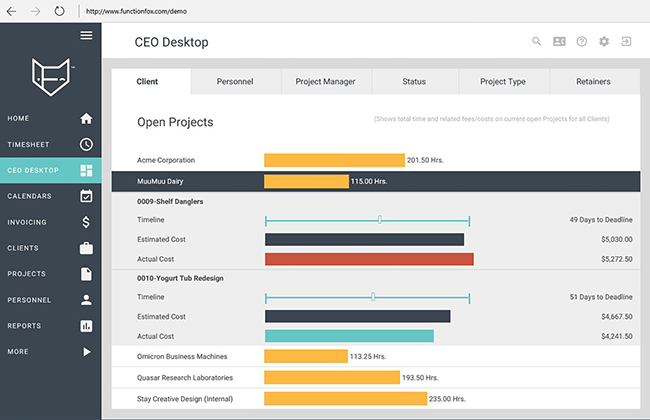Open Calendars using the calendar icon
The width and height of the screenshot is (650, 420).
pos(86,196)
